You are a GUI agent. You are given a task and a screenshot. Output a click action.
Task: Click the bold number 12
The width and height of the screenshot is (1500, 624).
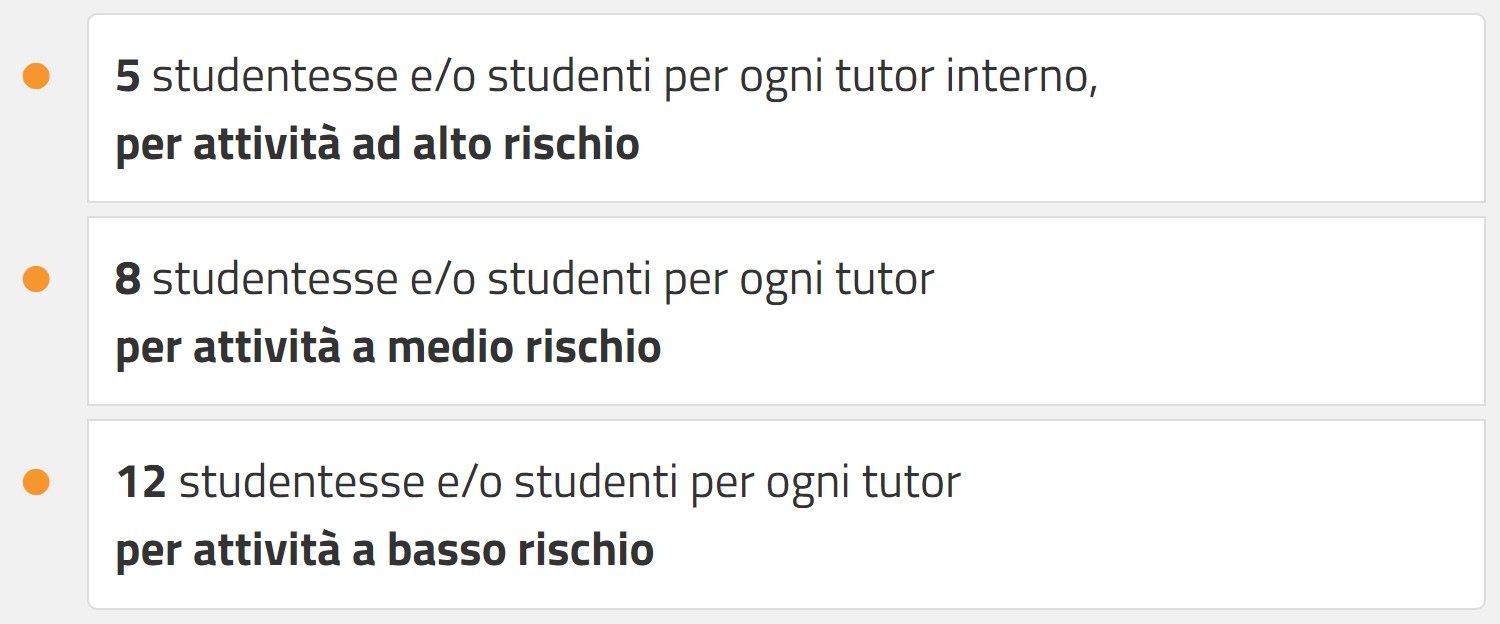point(141,483)
